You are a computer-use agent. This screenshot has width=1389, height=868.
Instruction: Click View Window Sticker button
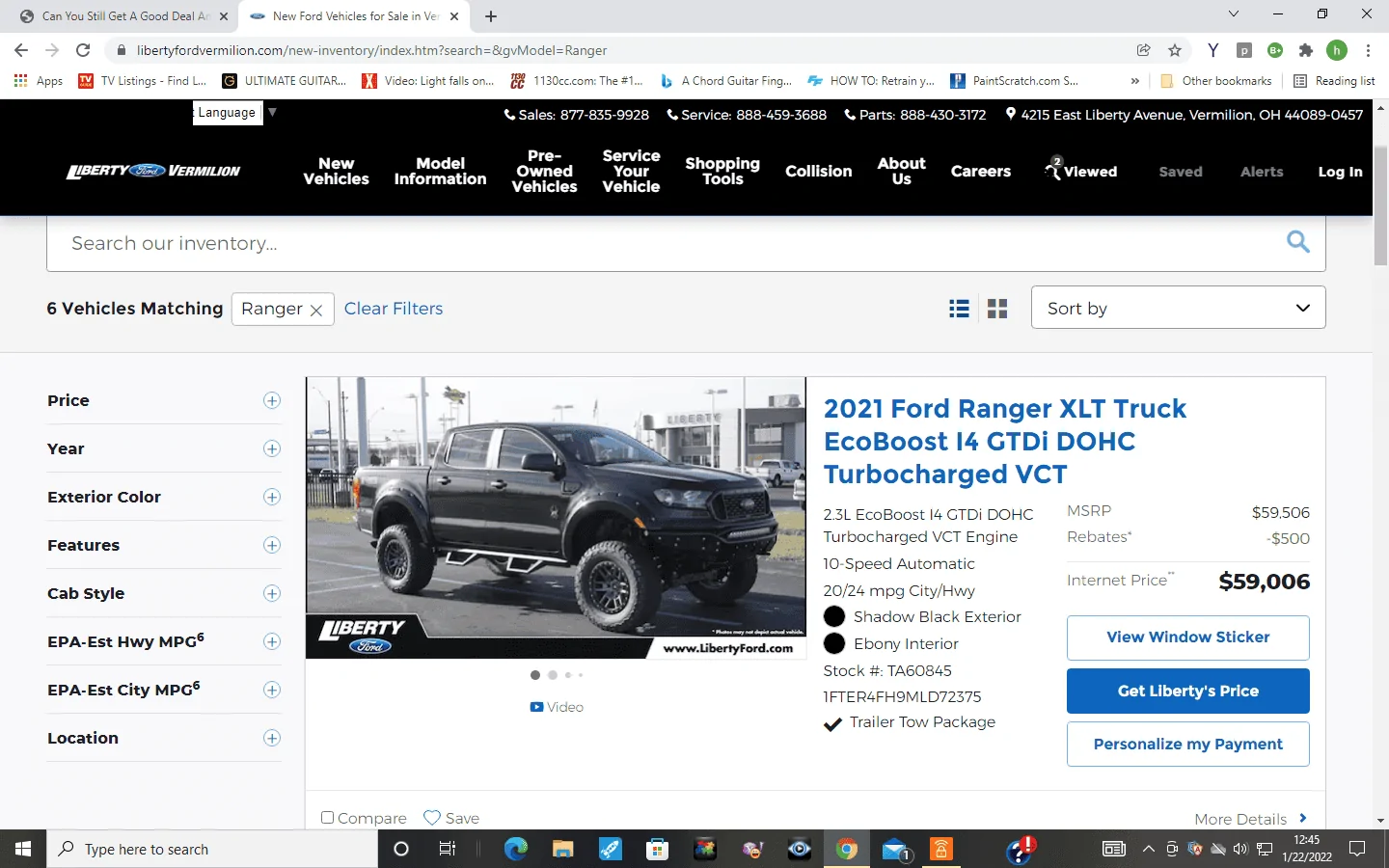pyautogui.click(x=1187, y=637)
